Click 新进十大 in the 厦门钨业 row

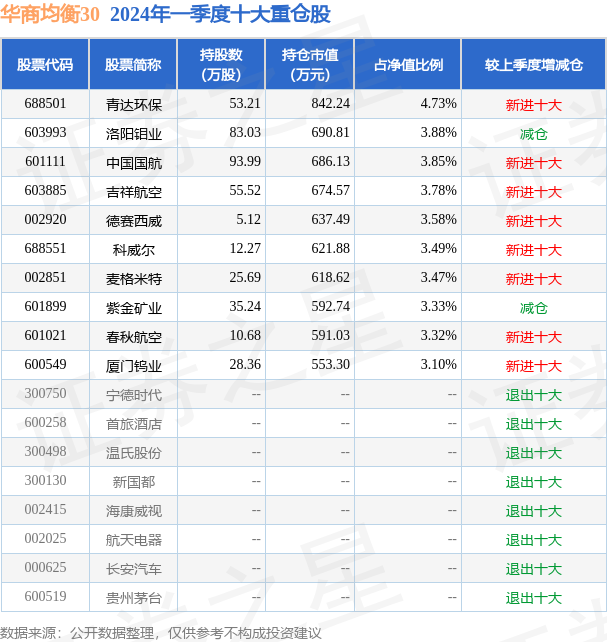(534, 366)
